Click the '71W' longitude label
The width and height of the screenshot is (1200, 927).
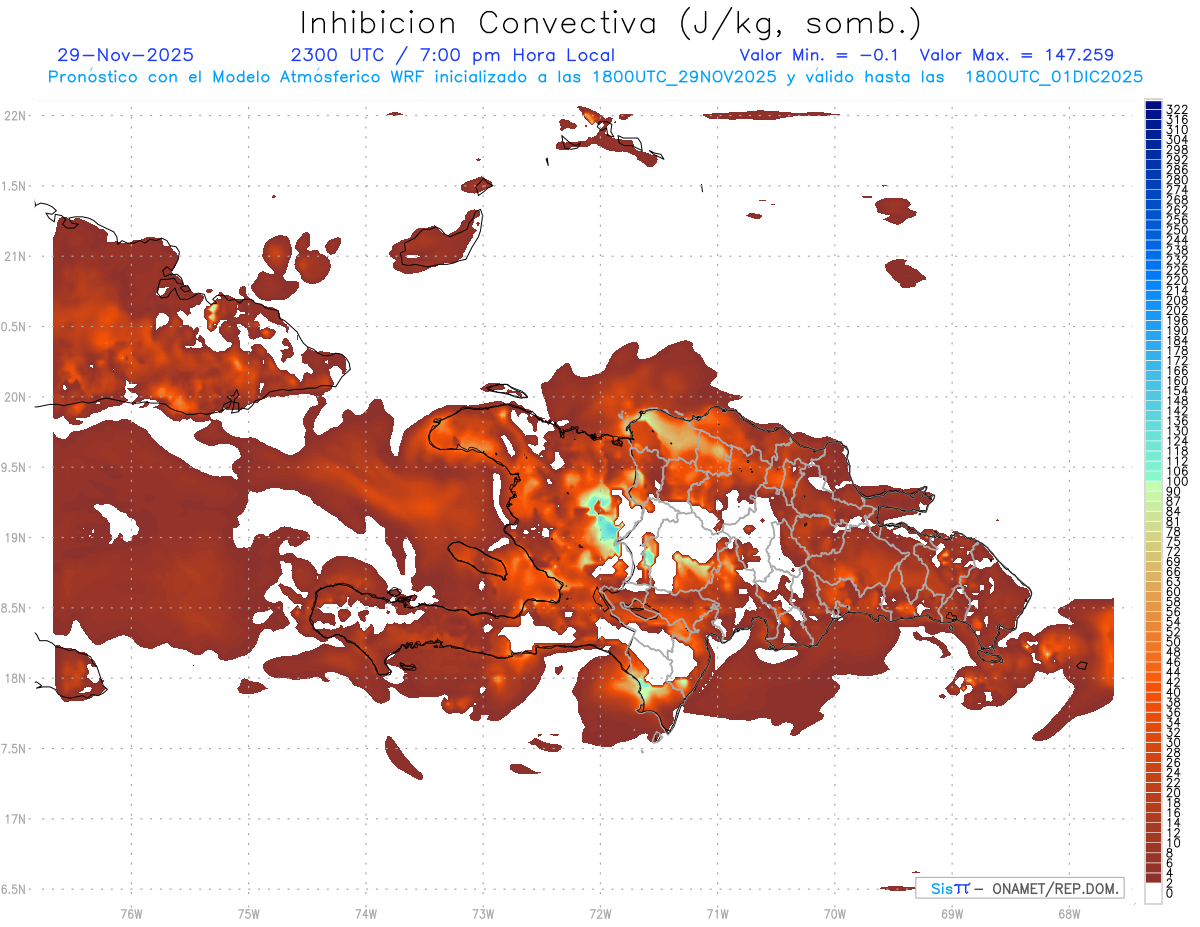point(717,912)
